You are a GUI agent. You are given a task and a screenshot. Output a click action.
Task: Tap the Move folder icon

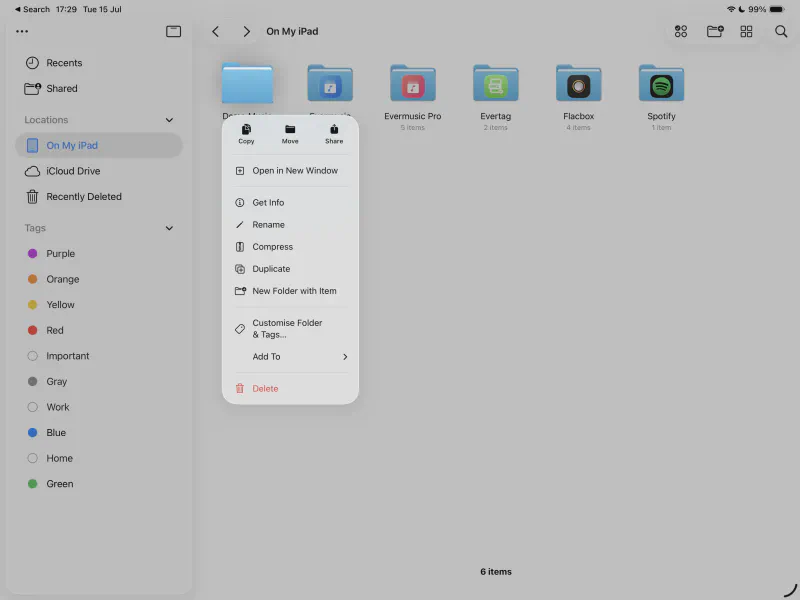click(x=290, y=130)
